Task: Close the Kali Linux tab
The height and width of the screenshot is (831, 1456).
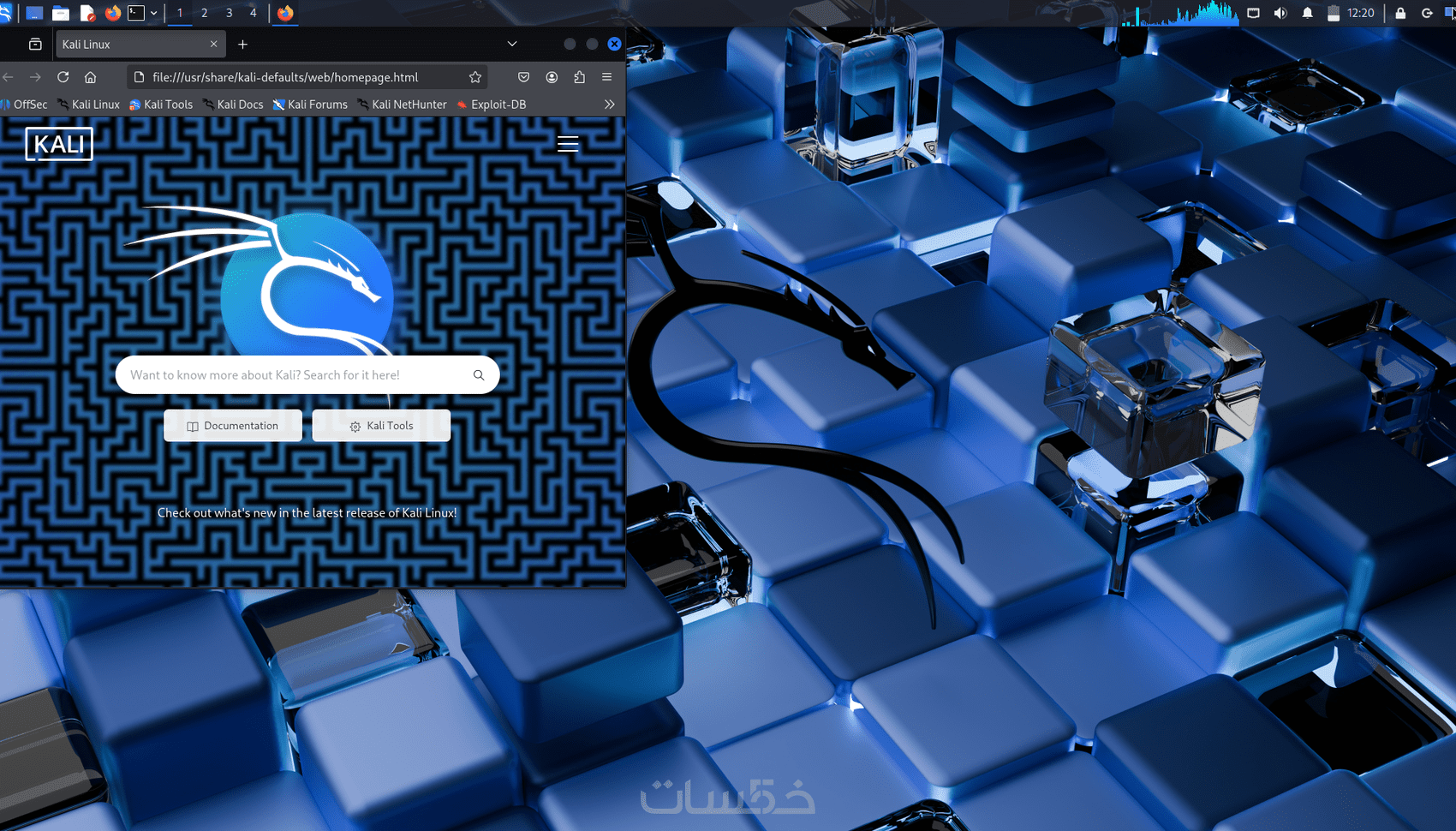Action: (x=214, y=45)
